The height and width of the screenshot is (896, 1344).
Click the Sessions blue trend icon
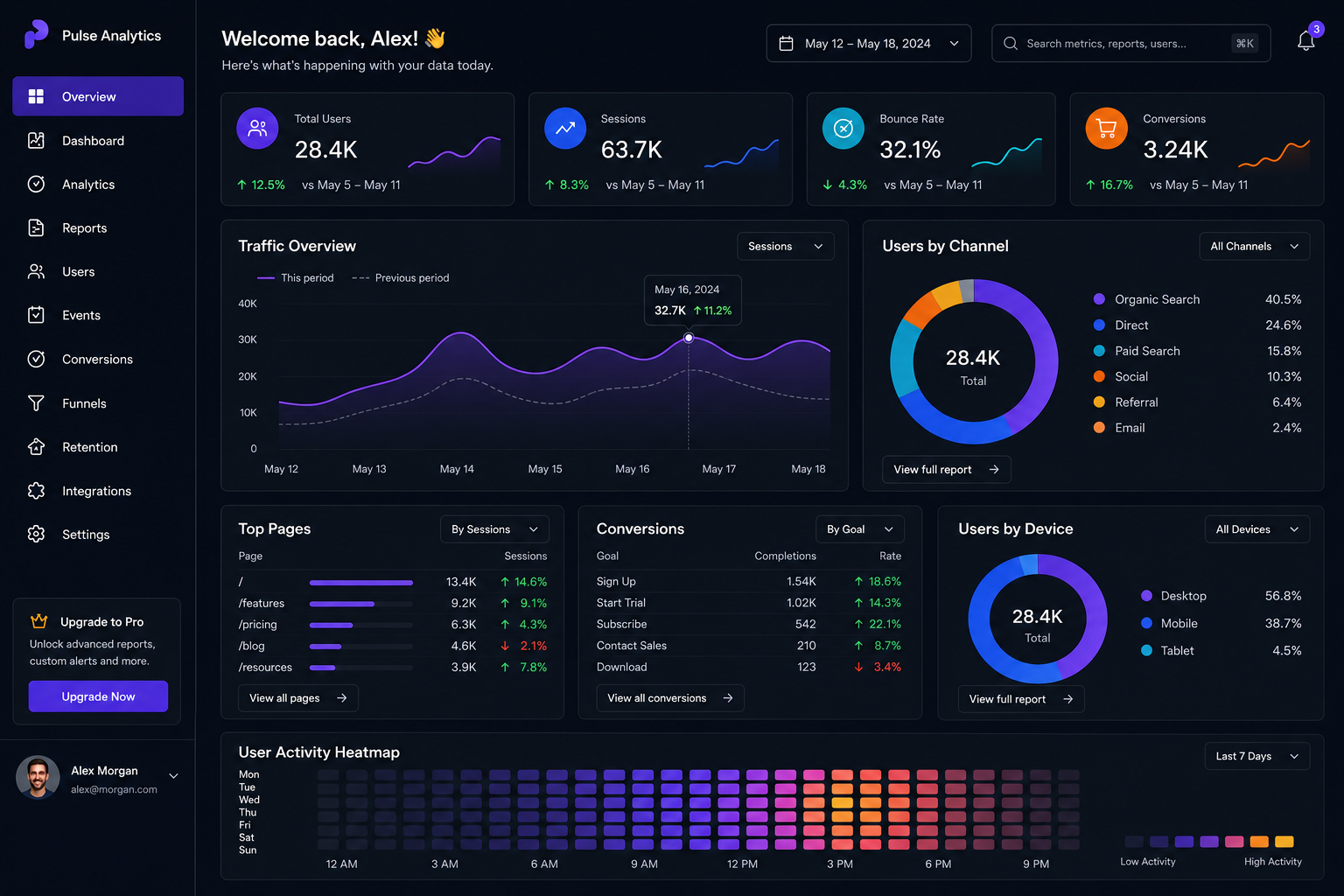(565, 129)
